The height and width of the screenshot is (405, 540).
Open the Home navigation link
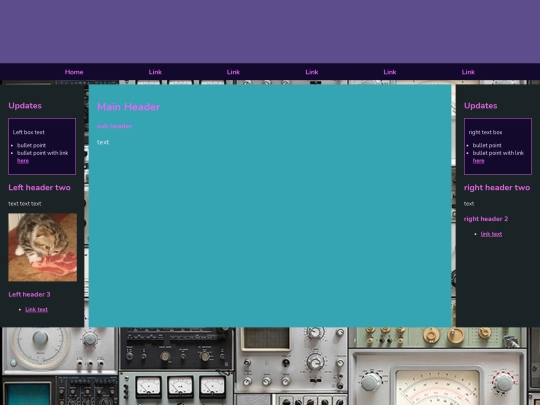74,72
